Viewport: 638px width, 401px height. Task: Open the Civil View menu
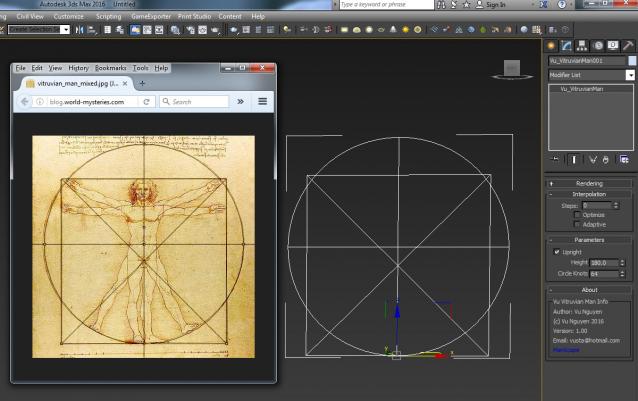click(x=30, y=16)
